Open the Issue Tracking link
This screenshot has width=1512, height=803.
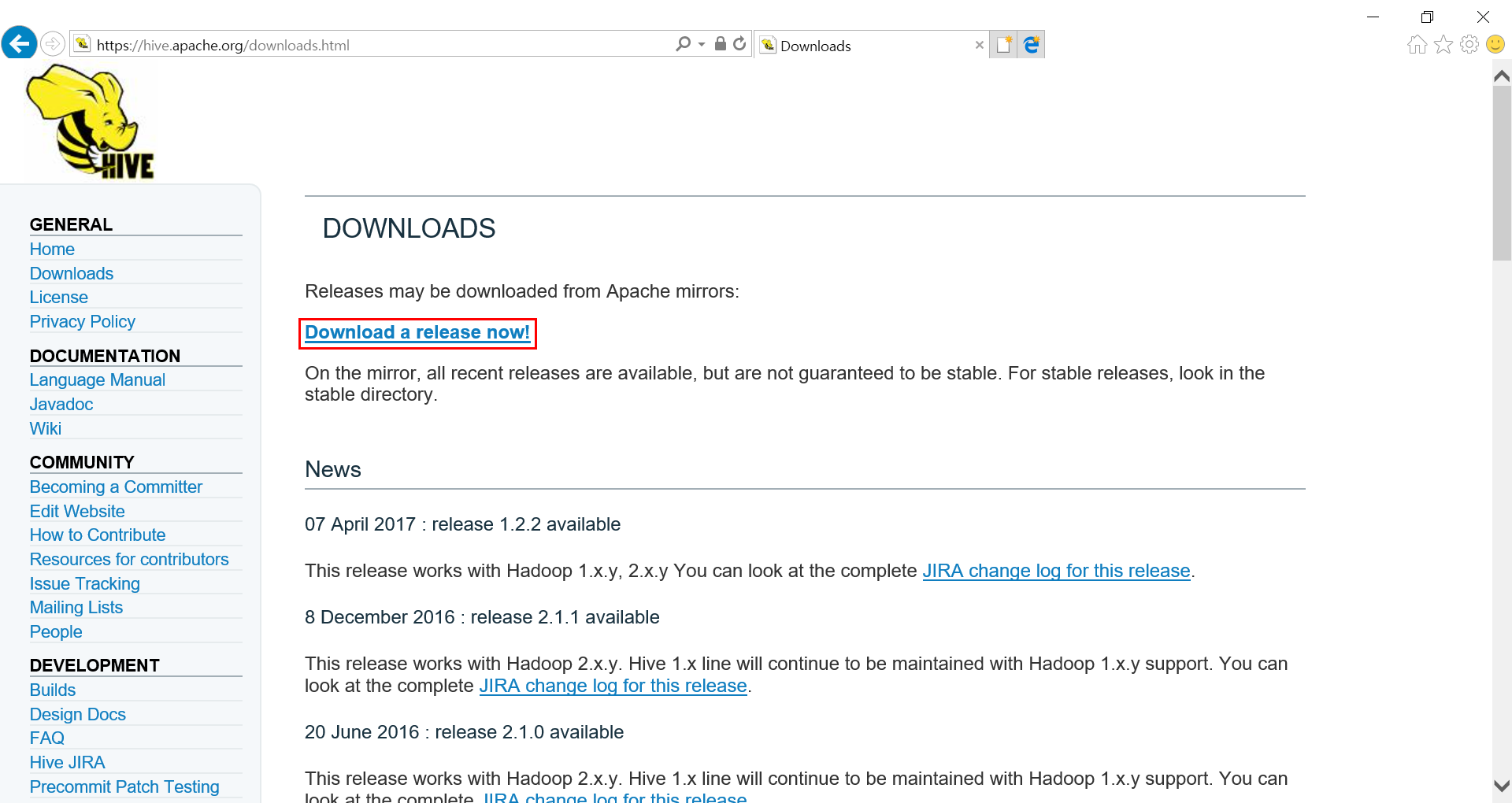pyautogui.click(x=85, y=584)
